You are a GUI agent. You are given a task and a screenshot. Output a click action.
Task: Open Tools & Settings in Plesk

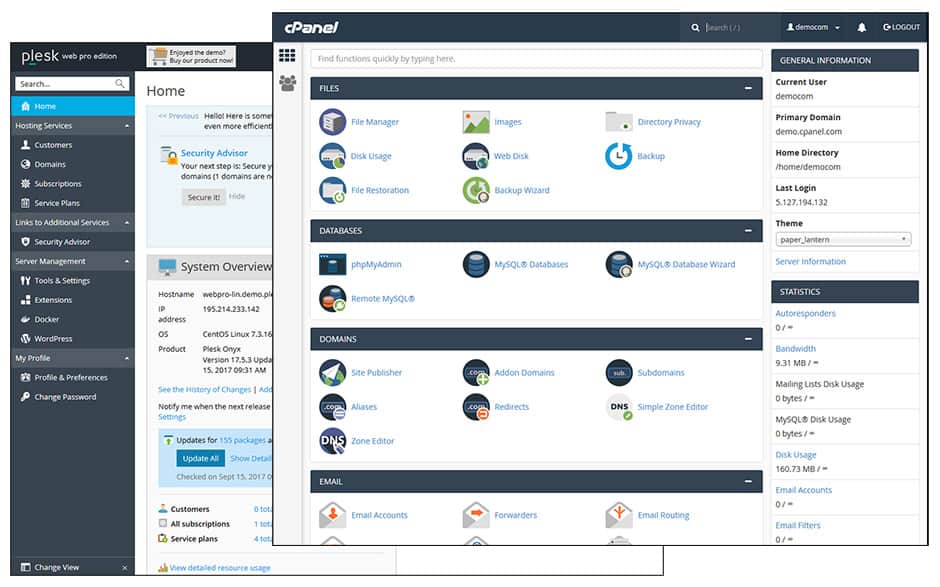[x=73, y=281]
